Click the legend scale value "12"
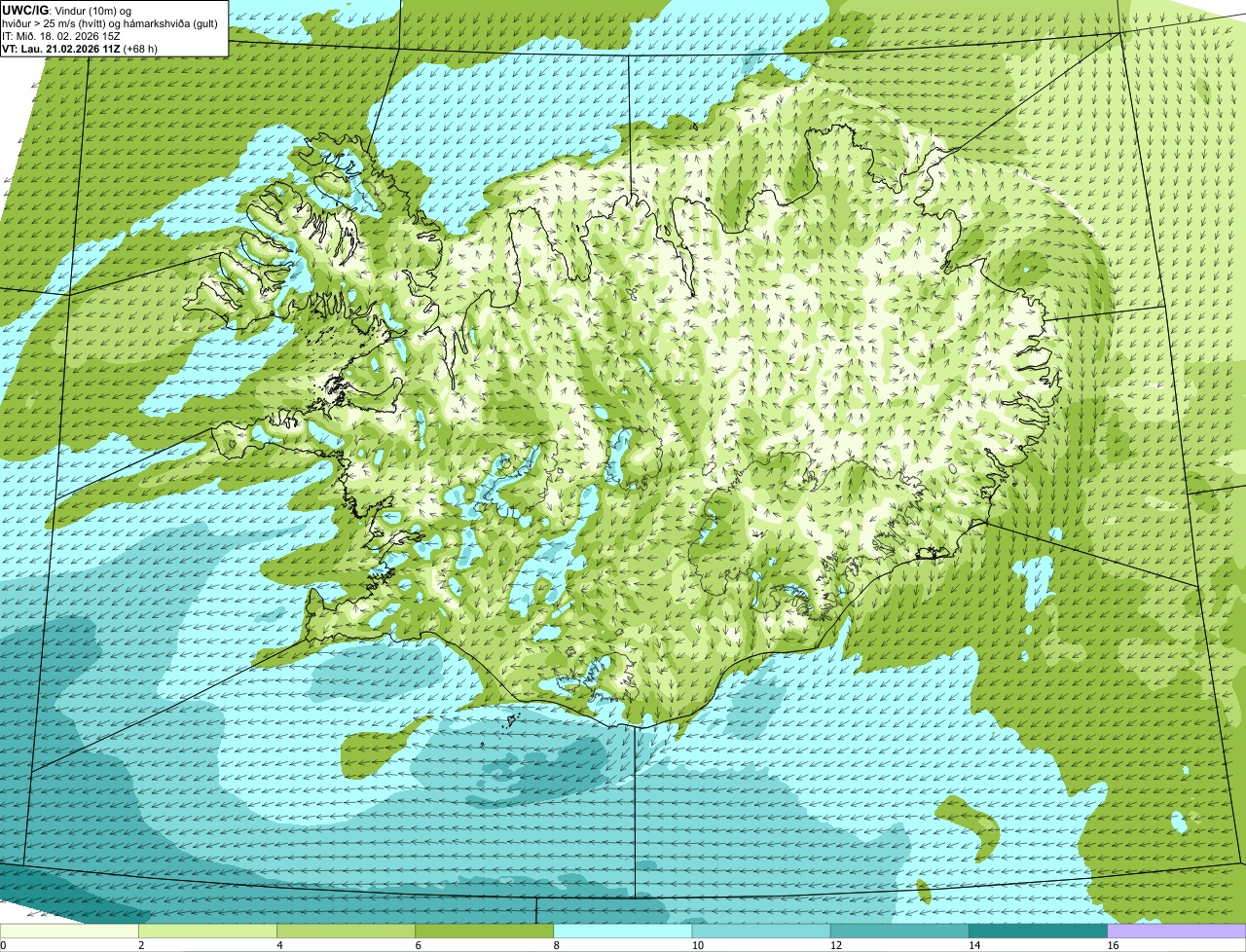This screenshot has width=1246, height=952. click(834, 945)
